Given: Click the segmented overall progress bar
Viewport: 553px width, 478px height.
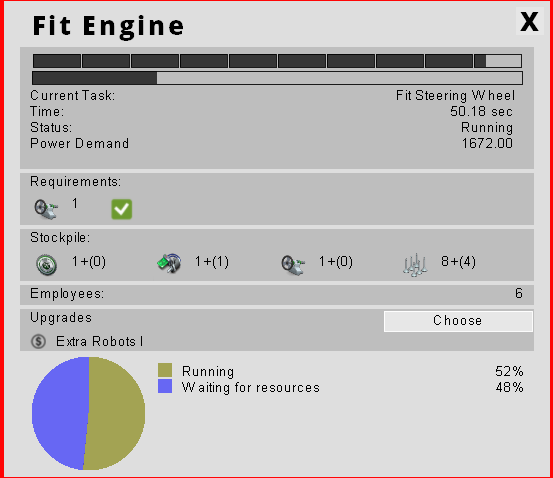Looking at the screenshot, I should [277, 61].
